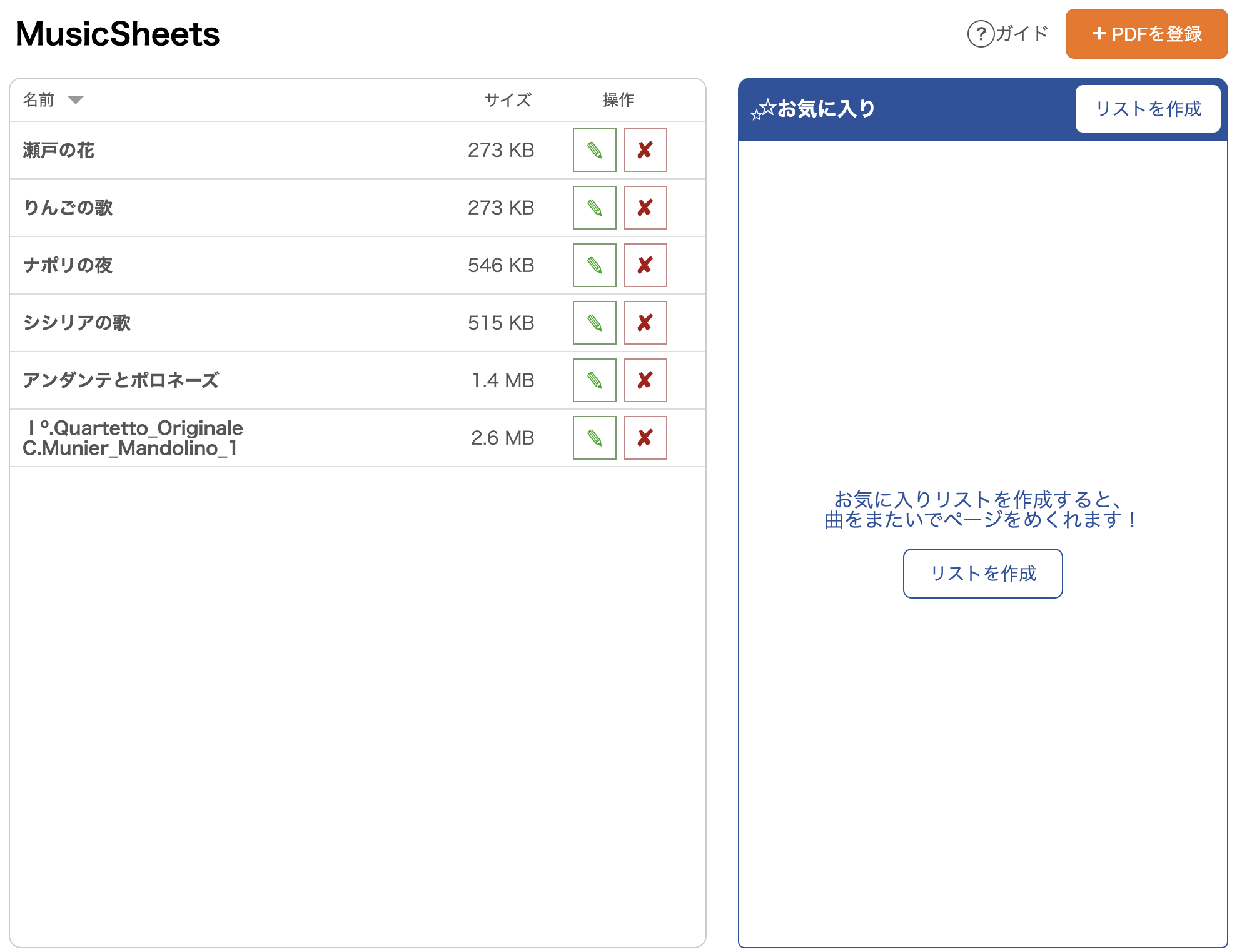Delete りんごの歌 using the red X icon
Viewport: 1237px width, 952px height.
(x=645, y=208)
